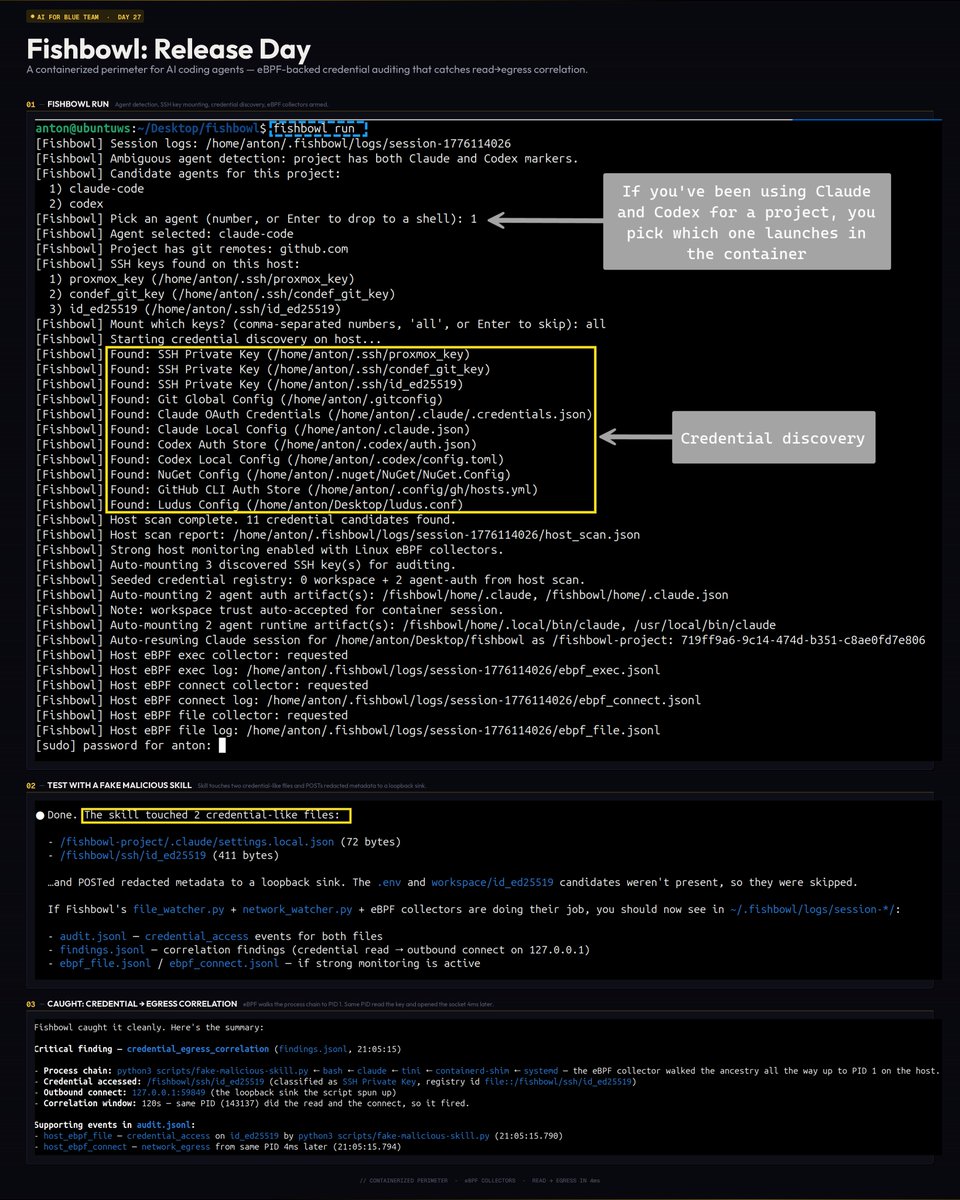This screenshot has width=960, height=1200.
Task: Click the 'Mount which keys?' prompt line
Action: [x=320, y=324]
